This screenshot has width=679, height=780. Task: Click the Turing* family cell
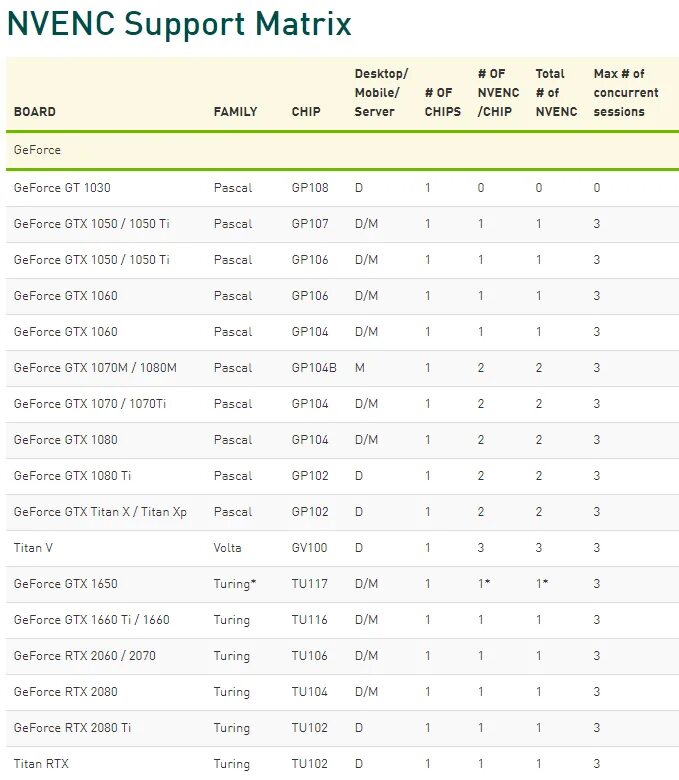(235, 584)
